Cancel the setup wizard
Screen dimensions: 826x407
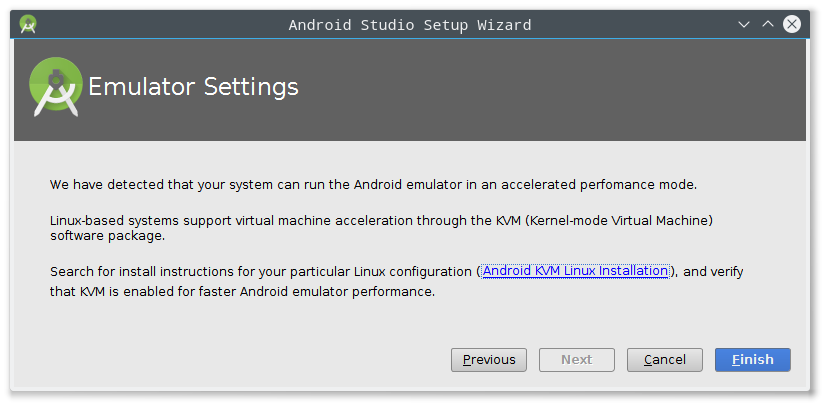665,360
